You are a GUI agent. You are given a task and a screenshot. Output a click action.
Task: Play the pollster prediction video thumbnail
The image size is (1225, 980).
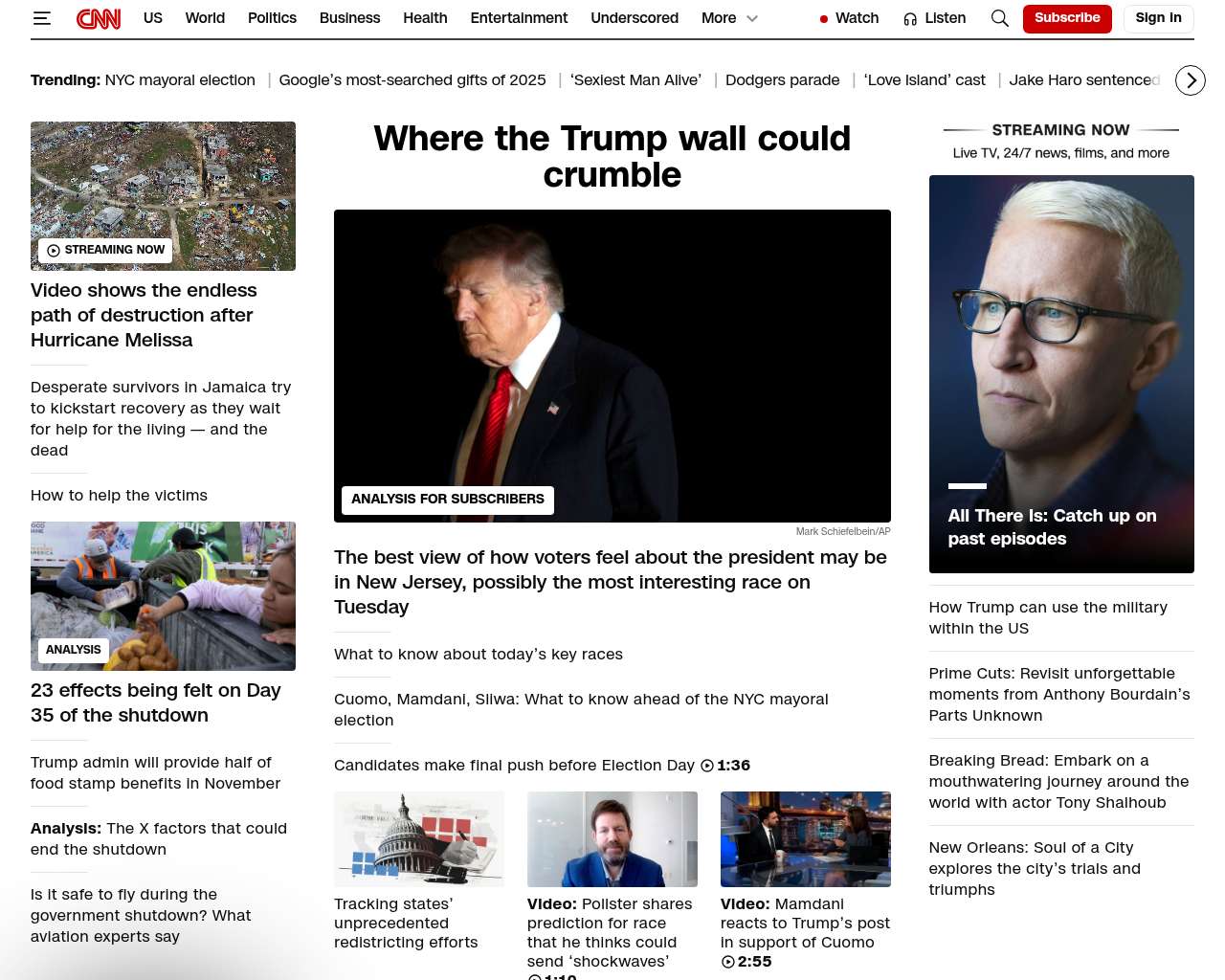pos(612,839)
